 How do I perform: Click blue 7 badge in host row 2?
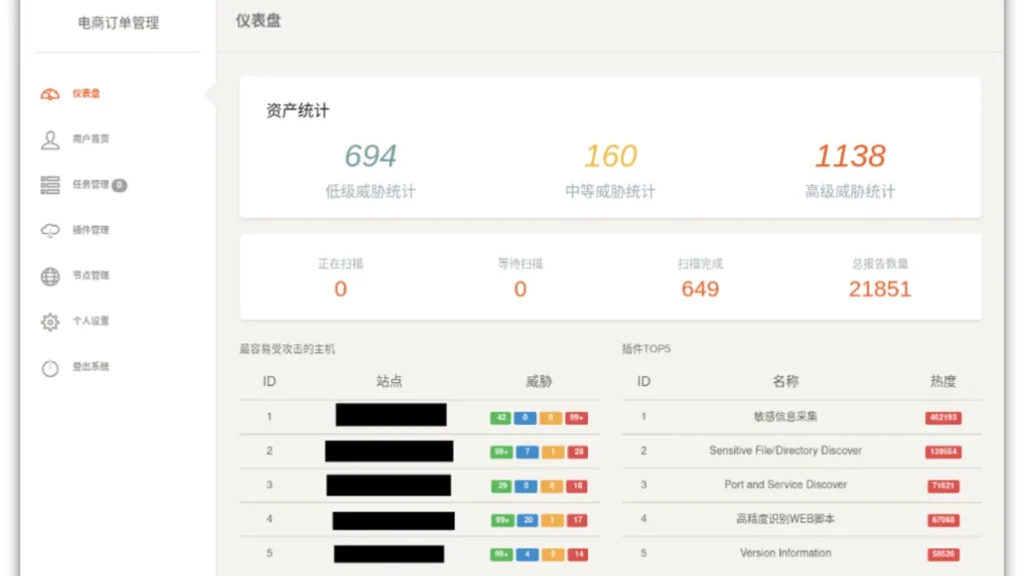point(527,452)
